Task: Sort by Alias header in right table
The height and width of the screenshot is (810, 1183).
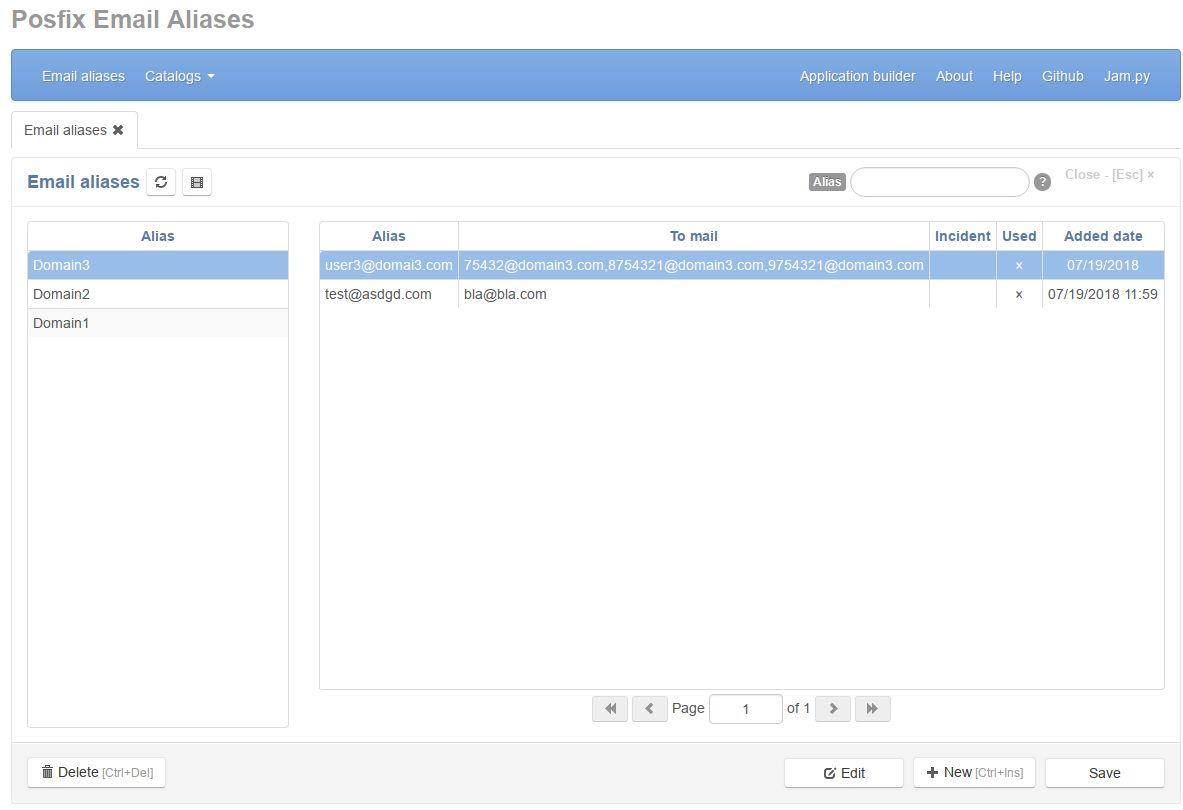Action: [389, 236]
